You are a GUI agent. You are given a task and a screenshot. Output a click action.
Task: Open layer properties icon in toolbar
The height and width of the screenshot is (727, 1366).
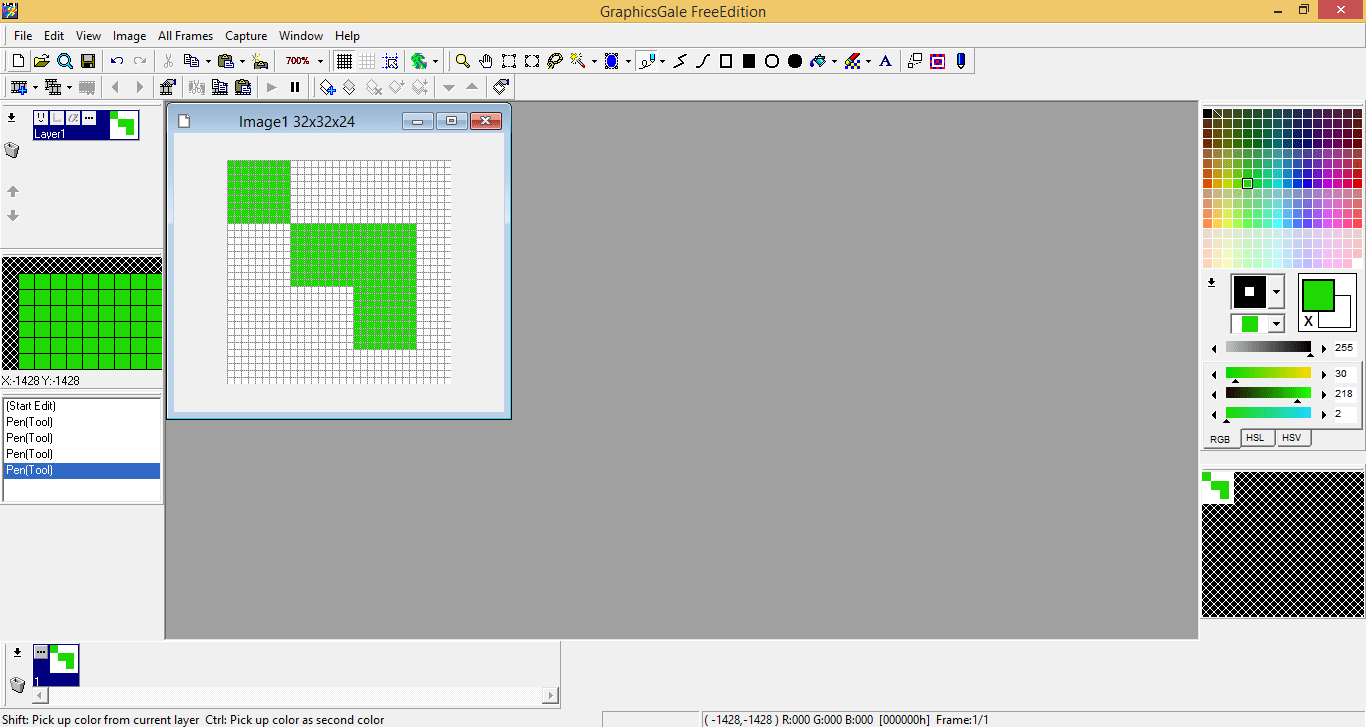point(502,87)
